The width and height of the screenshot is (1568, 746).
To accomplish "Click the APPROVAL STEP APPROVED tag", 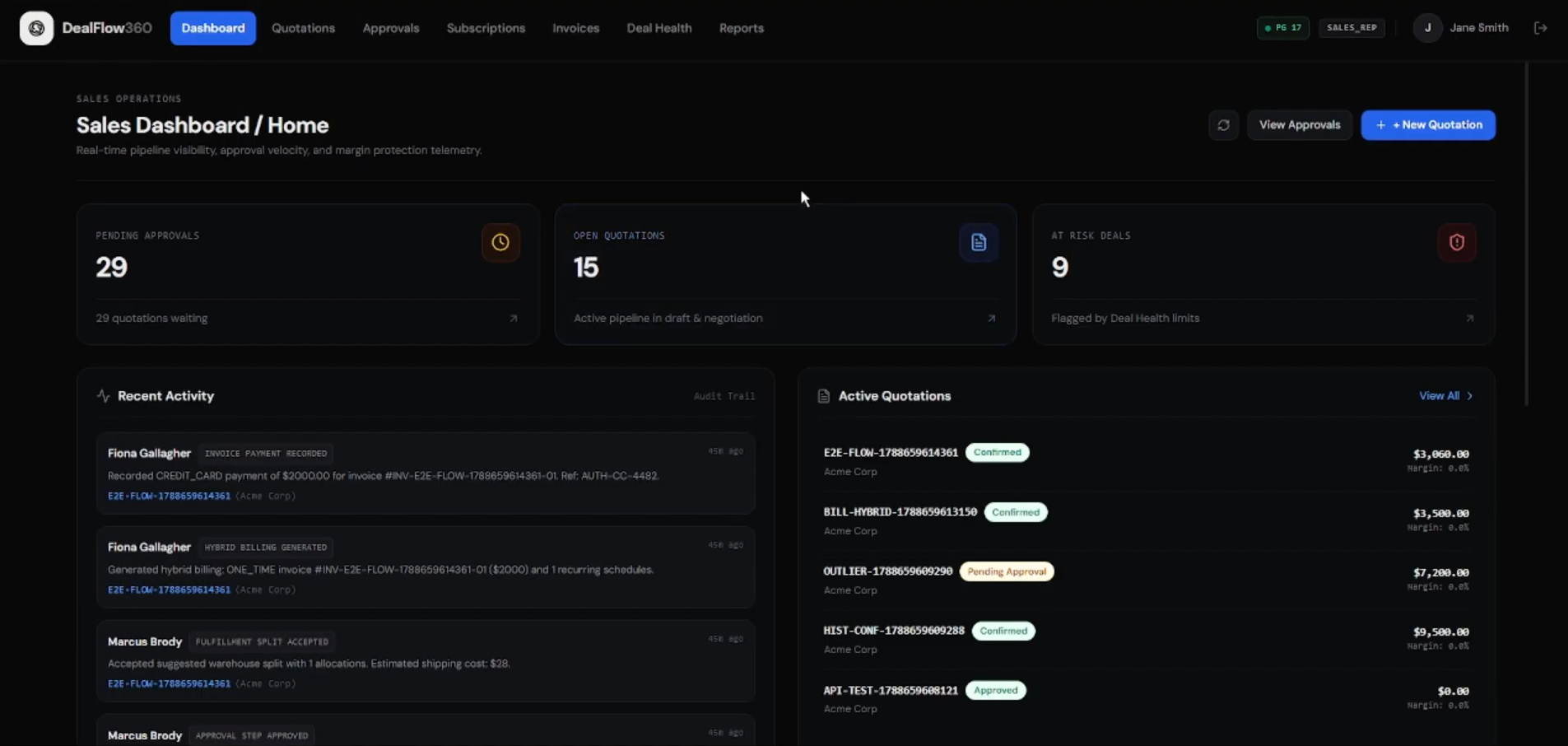I will pyautogui.click(x=252, y=735).
